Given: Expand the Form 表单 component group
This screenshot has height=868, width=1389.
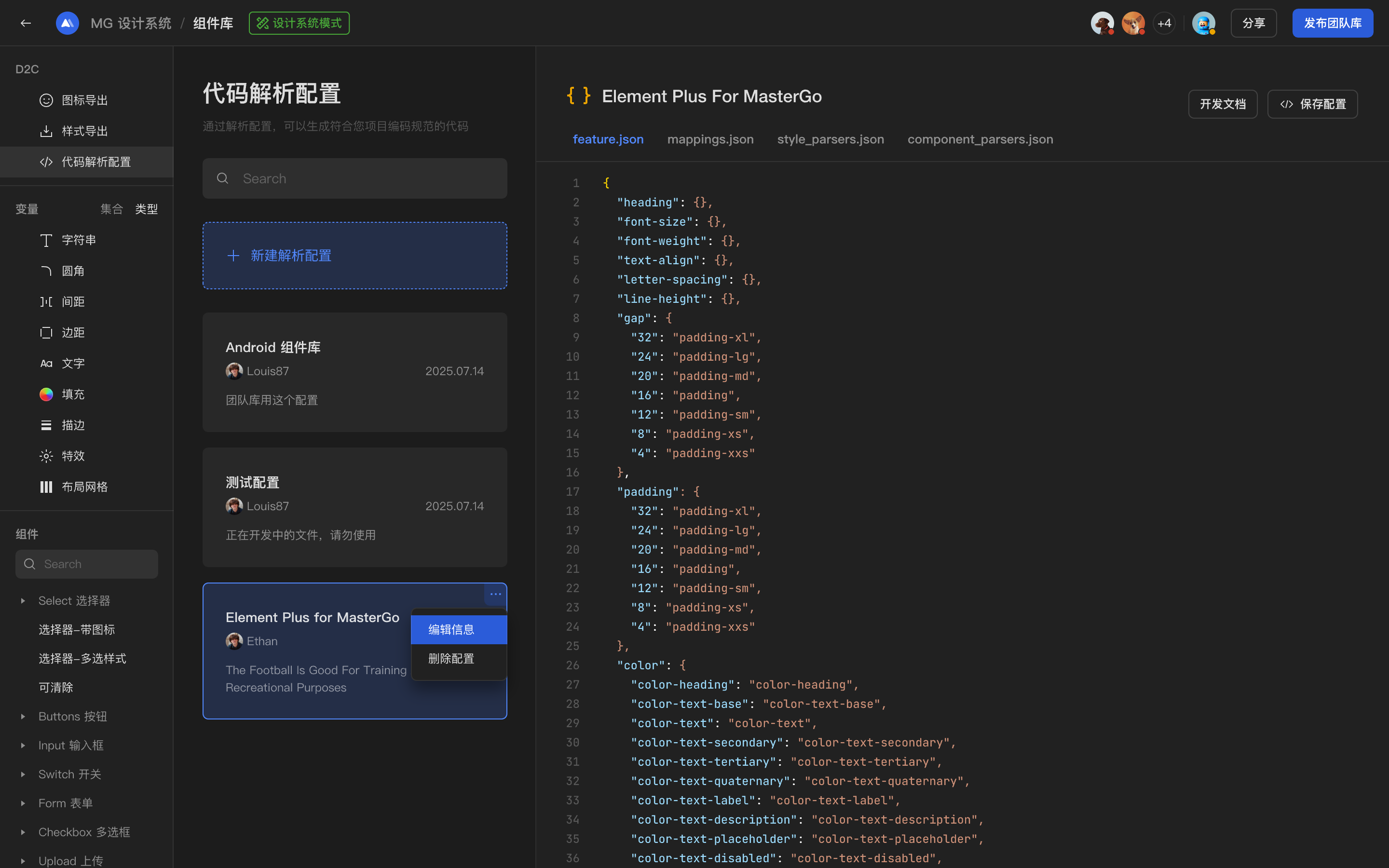Looking at the screenshot, I should [23, 804].
